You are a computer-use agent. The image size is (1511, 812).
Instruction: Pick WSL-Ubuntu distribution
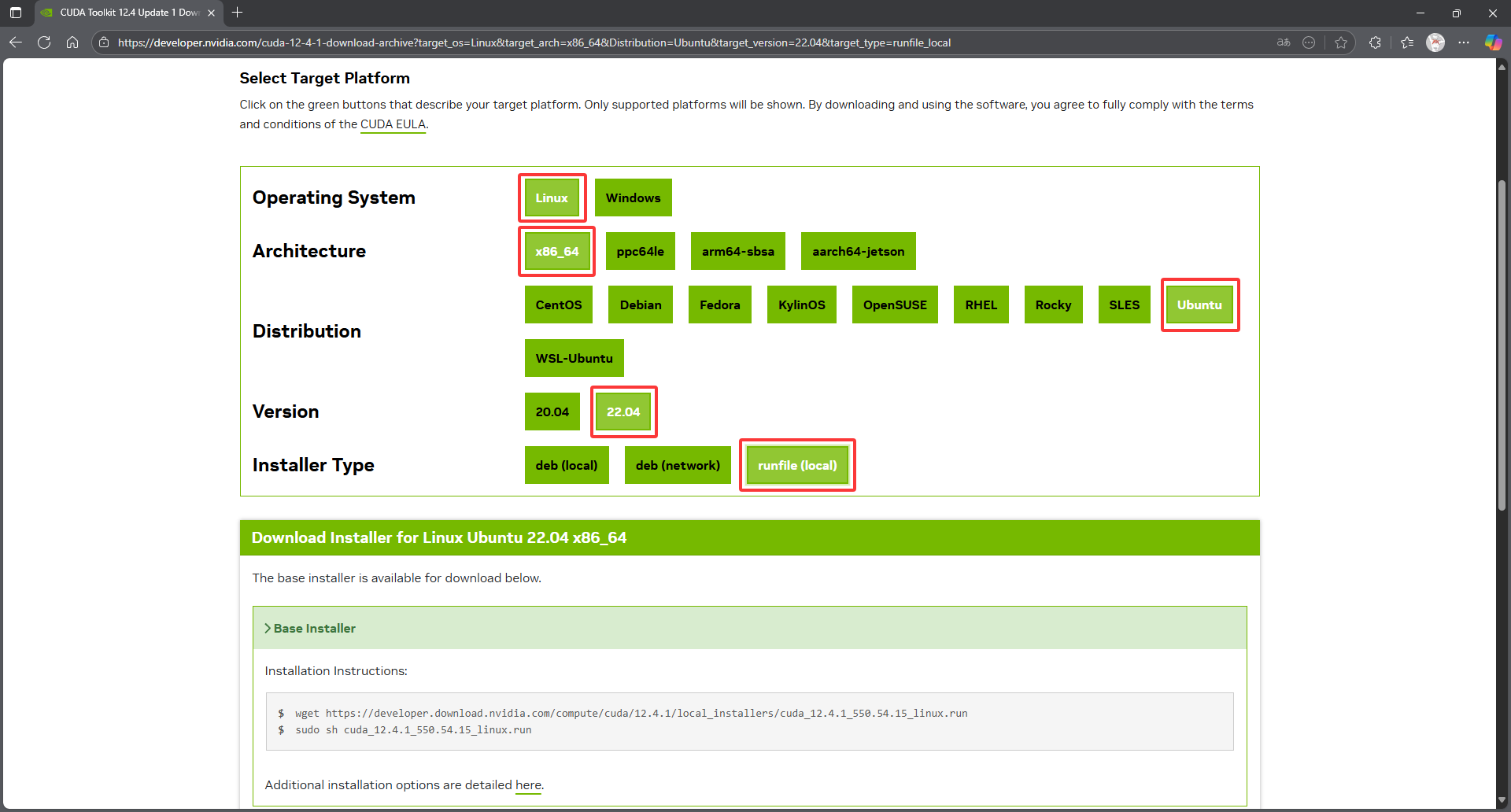click(x=574, y=358)
